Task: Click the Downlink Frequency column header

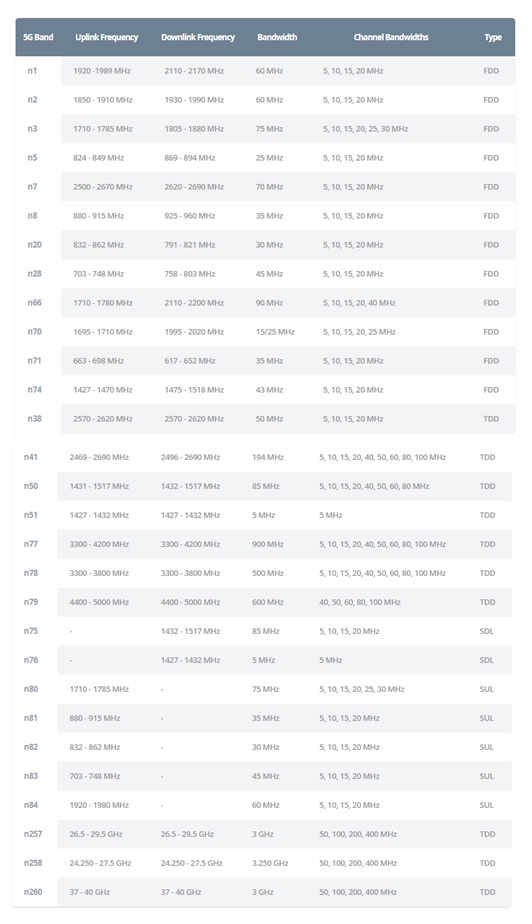Action: 198,37
